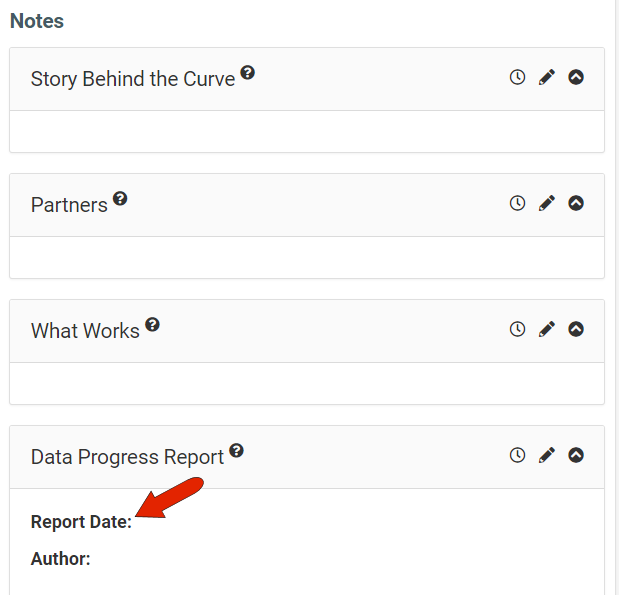Edit the Data Progress Report note
Viewport: 619px width, 595px height.
[547, 455]
